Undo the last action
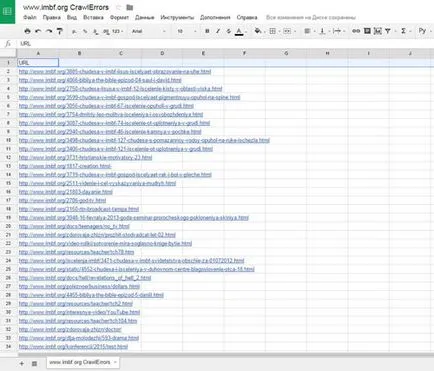The height and width of the screenshot is (371, 434). (38, 31)
